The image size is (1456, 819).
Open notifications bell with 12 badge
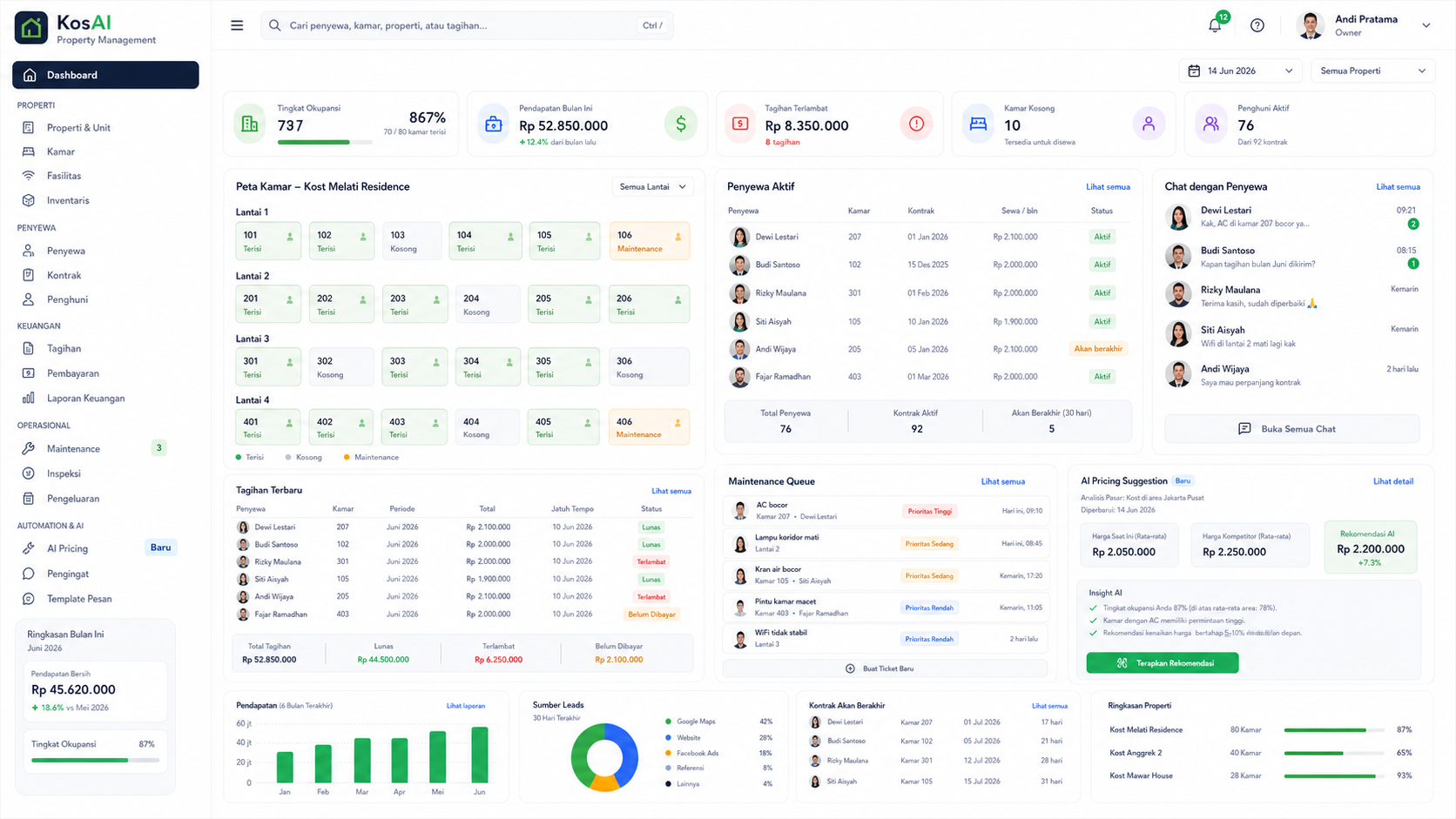pos(1216,24)
